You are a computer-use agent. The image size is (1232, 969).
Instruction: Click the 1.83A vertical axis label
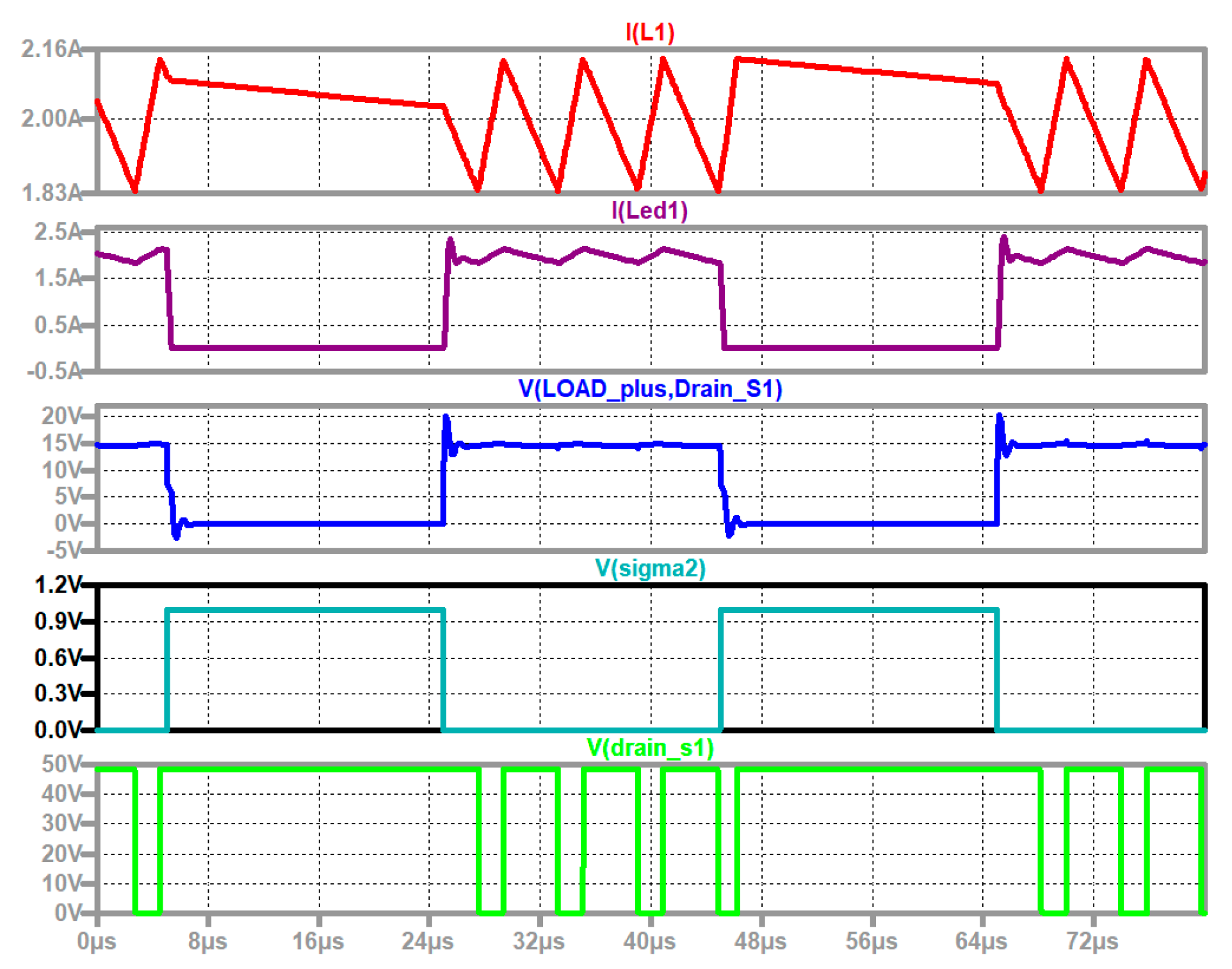click(x=51, y=192)
